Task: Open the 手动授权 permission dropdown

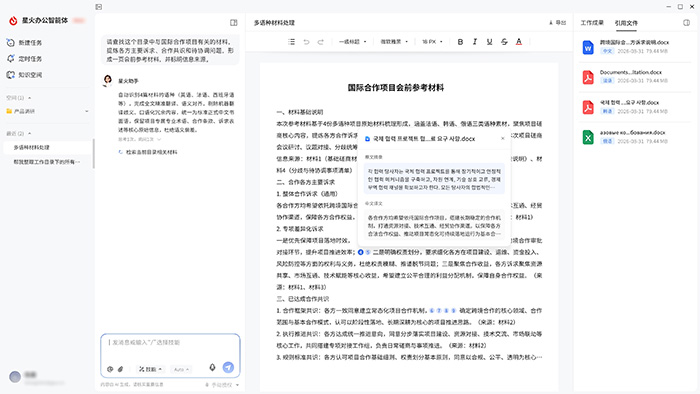Action: 222,385
